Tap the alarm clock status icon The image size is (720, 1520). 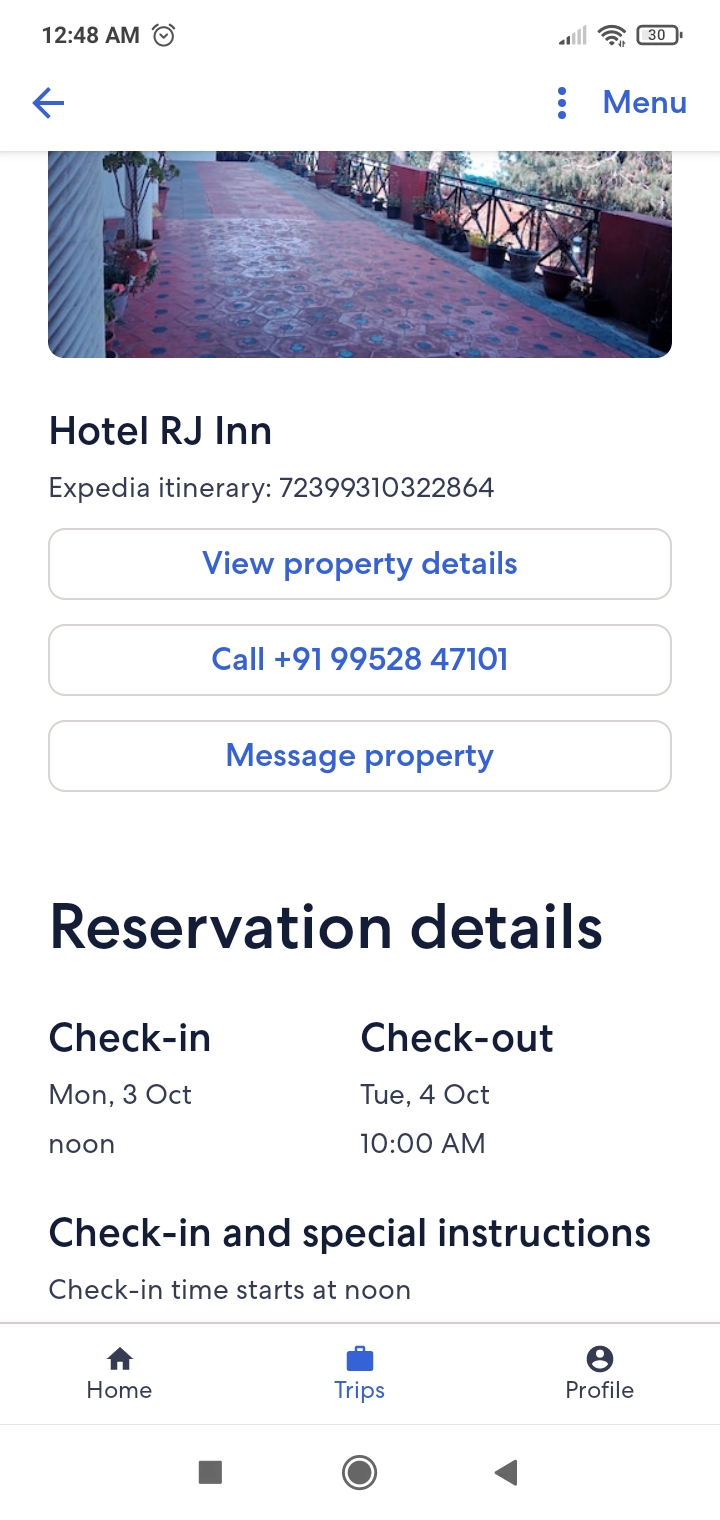[x=163, y=35]
